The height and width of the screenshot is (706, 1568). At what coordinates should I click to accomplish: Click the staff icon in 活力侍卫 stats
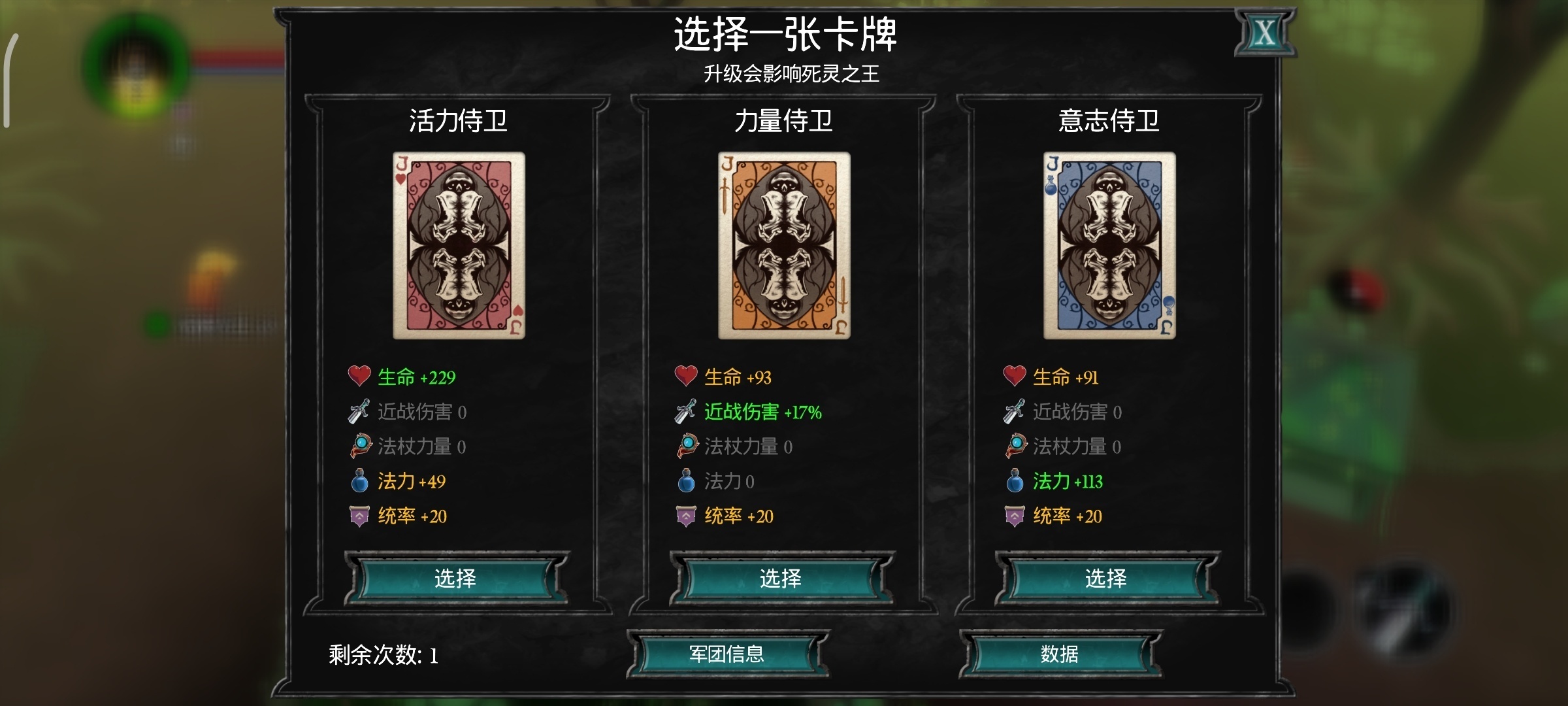pos(361,446)
